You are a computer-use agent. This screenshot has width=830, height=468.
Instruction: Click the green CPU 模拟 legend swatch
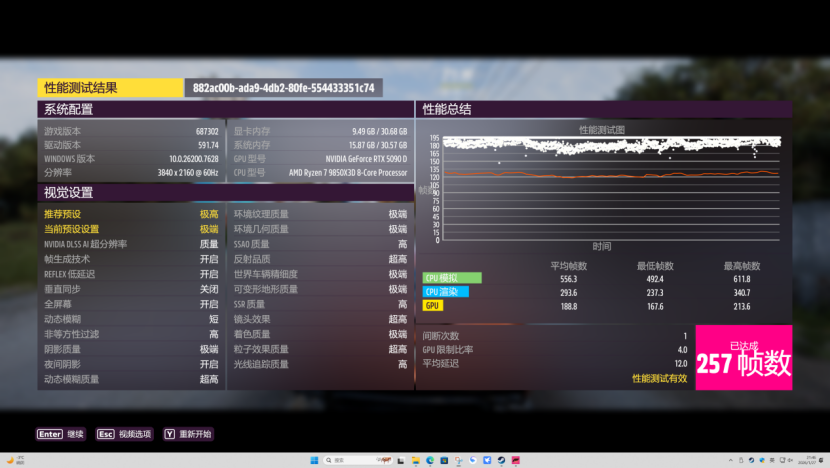tap(452, 278)
